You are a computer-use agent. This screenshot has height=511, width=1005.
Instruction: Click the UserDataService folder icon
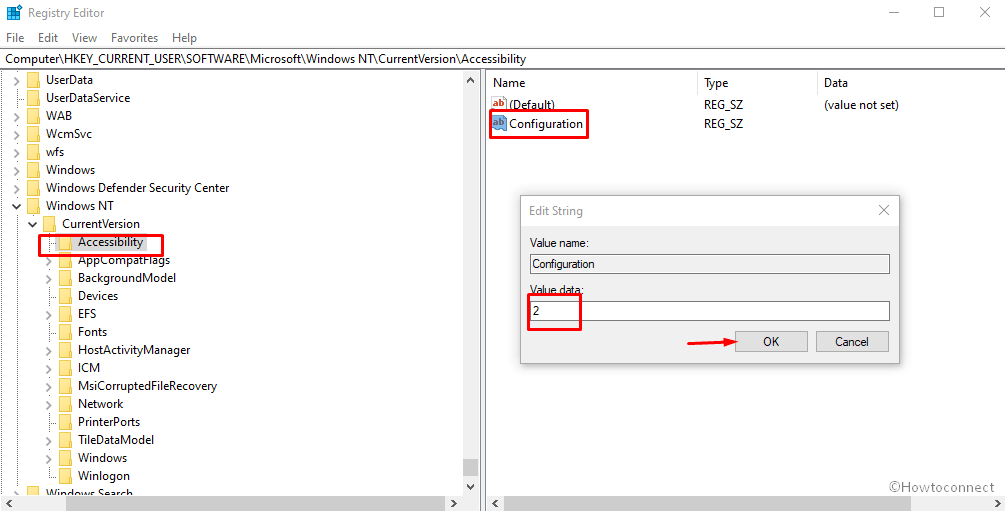(33, 98)
